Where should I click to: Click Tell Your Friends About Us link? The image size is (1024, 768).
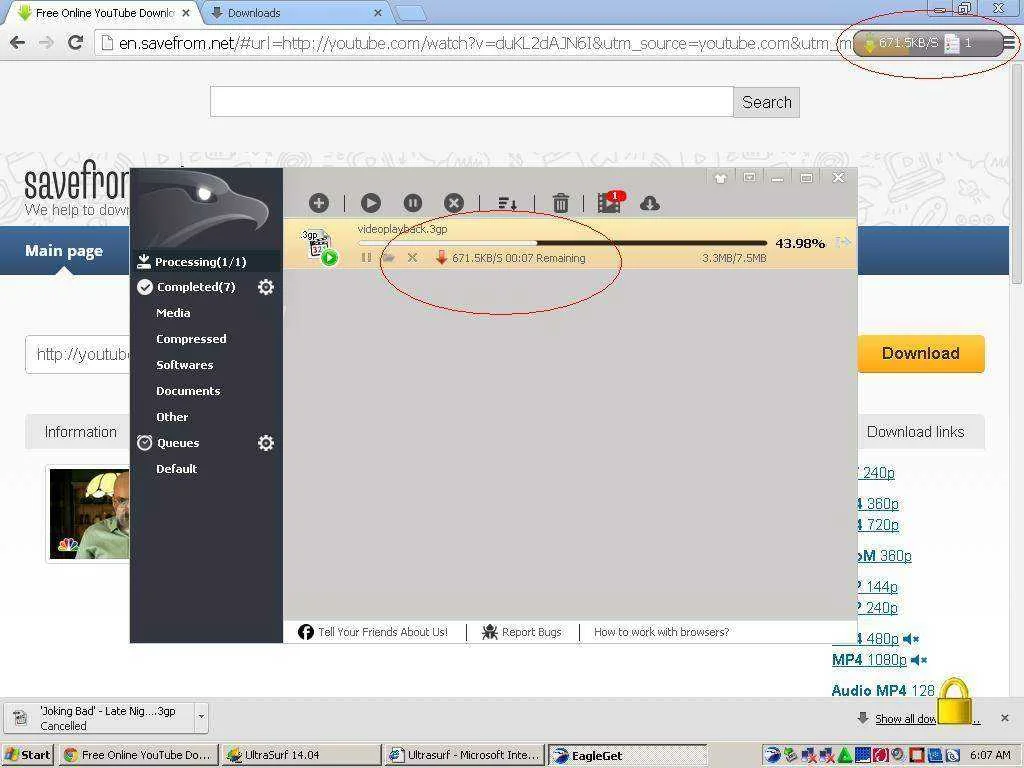tap(383, 632)
